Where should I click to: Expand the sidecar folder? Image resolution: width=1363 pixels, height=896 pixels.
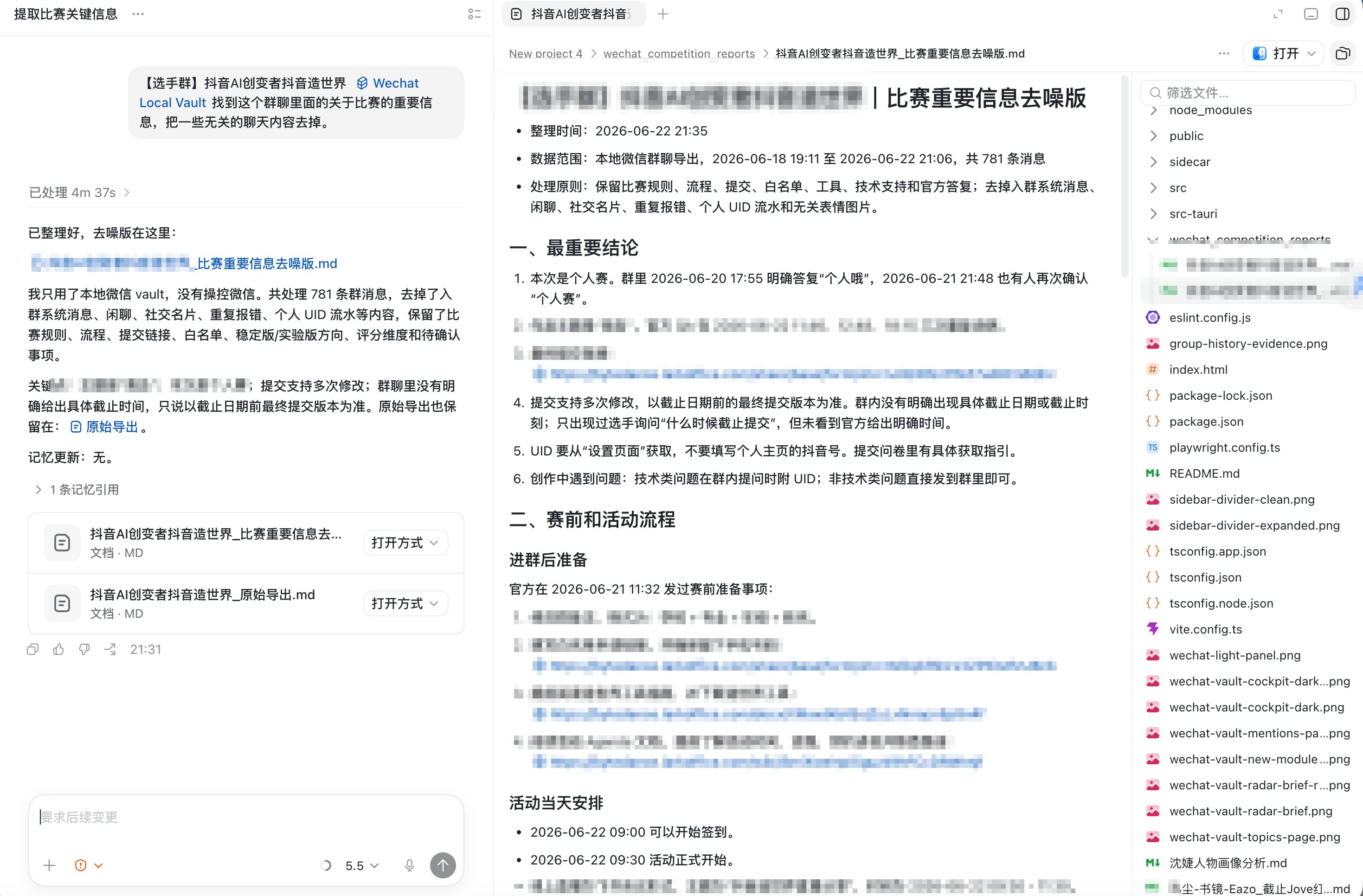coord(1153,162)
